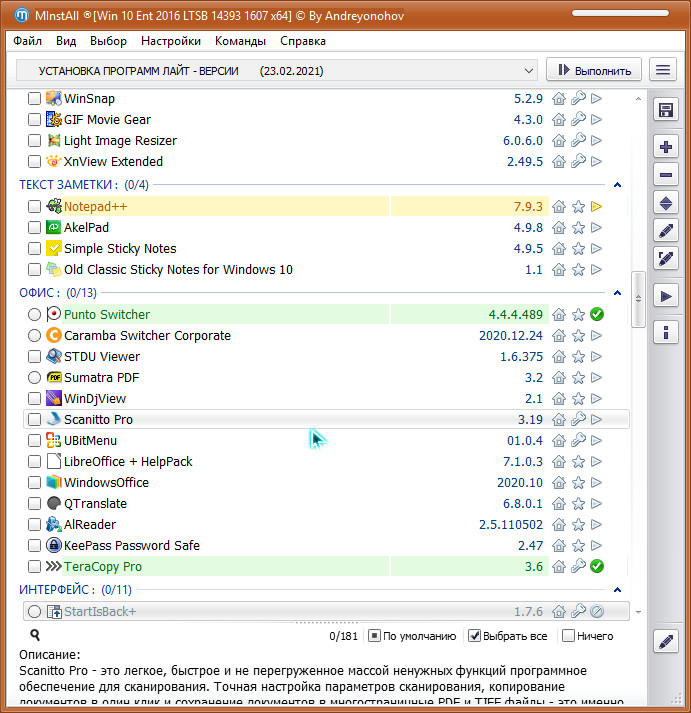691x713 pixels.
Task: Select the WinDjView row
Action: pos(325,398)
